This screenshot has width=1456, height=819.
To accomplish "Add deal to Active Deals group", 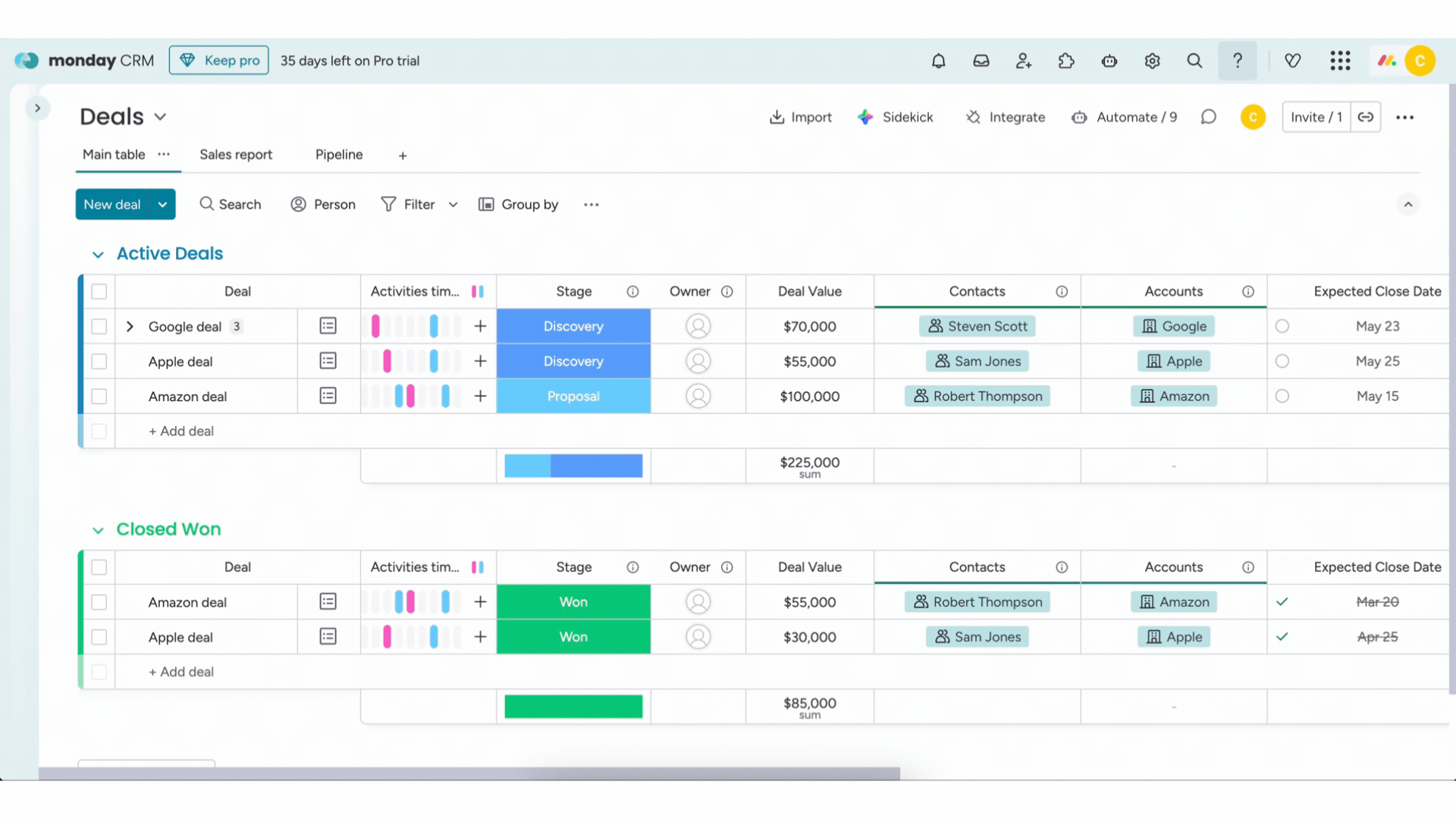I will coord(181,431).
